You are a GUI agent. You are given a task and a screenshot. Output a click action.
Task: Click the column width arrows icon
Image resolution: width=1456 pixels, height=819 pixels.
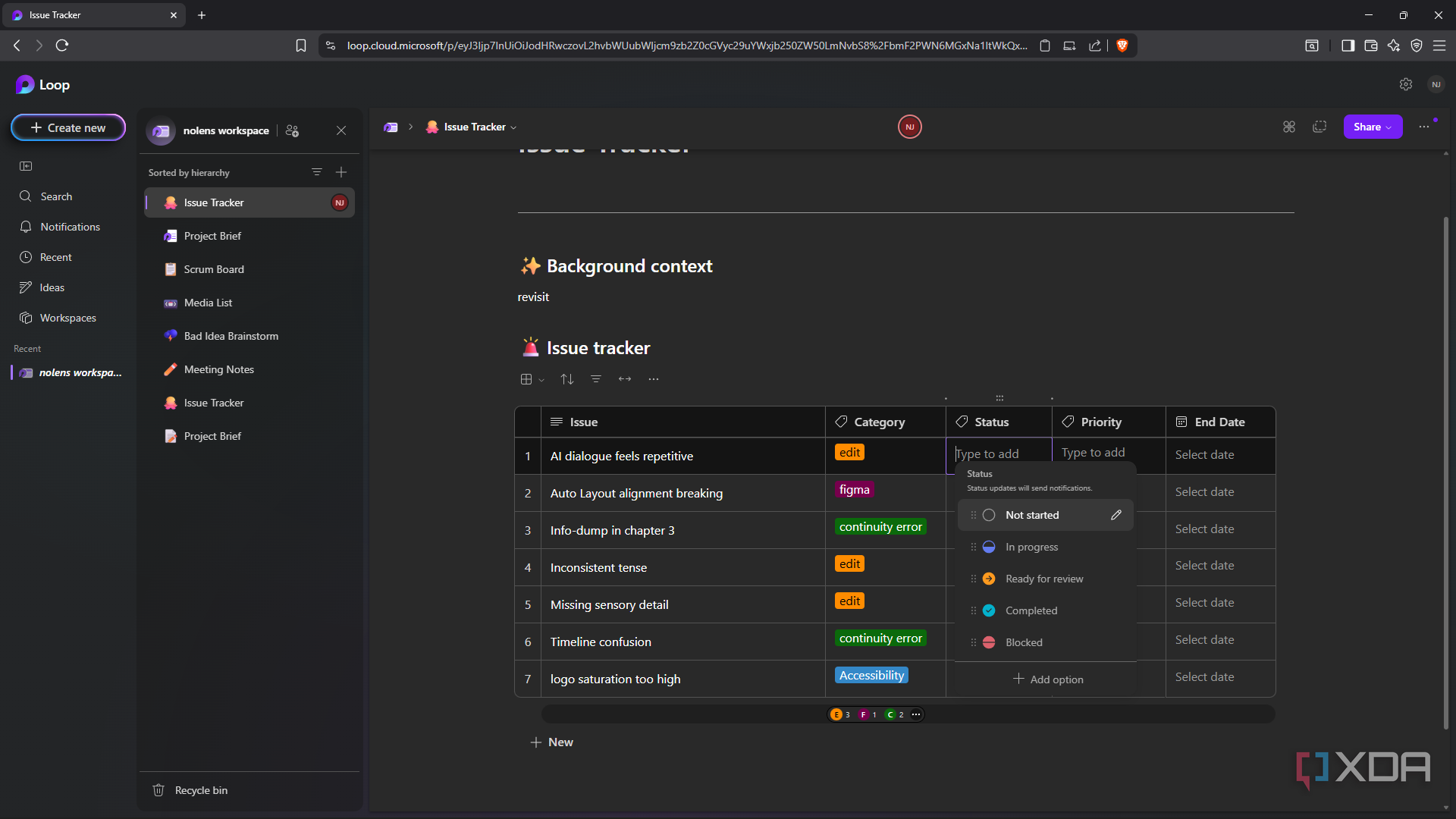(x=625, y=379)
